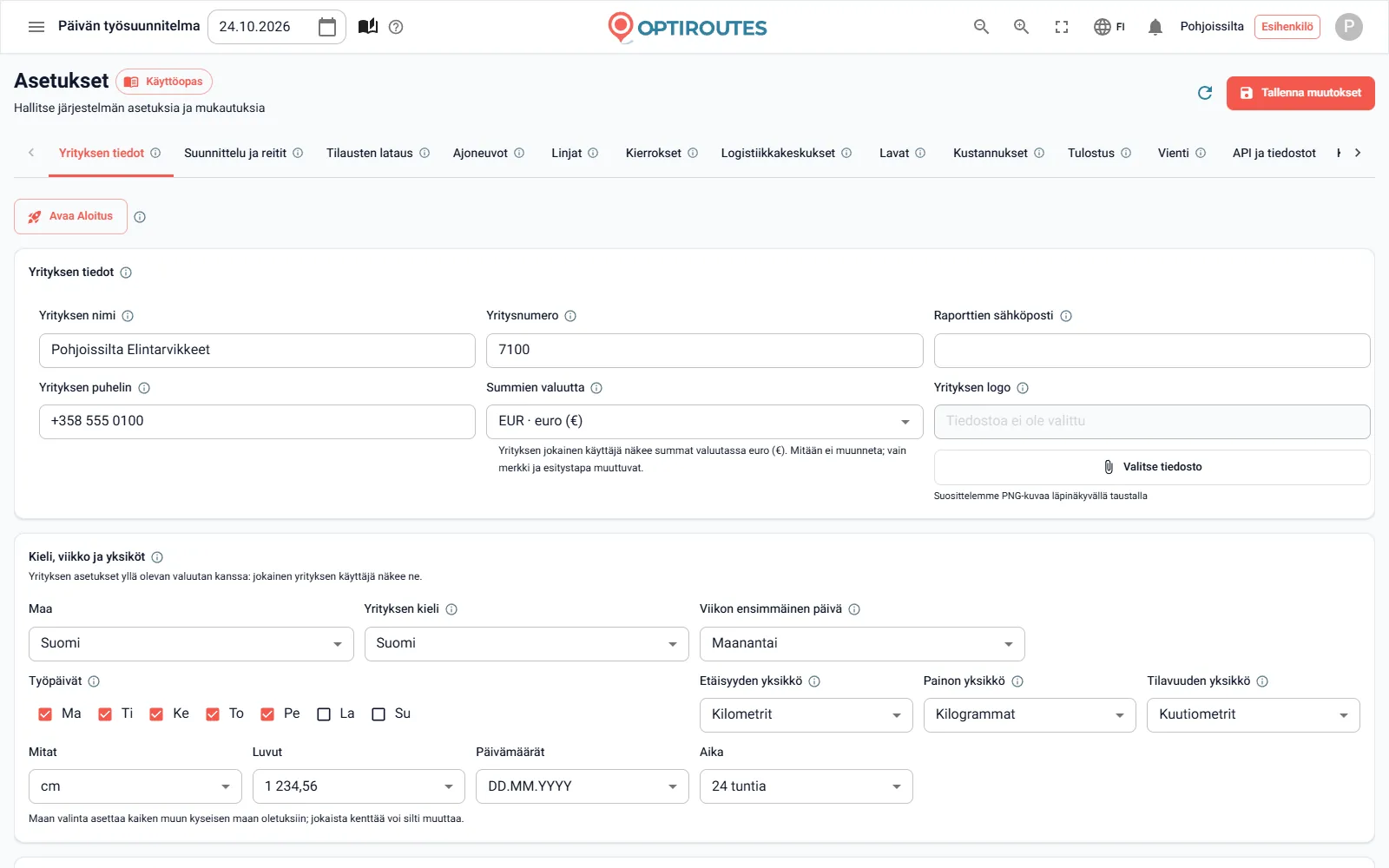
Task: Uncheck the Ma workday checkbox
Action: pyautogui.click(x=45, y=714)
